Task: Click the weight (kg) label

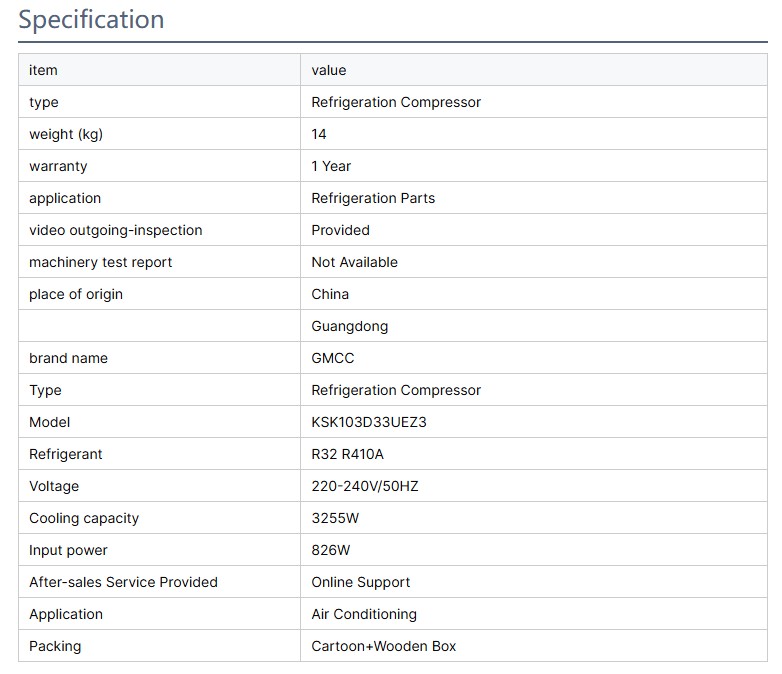Action: 66,134
